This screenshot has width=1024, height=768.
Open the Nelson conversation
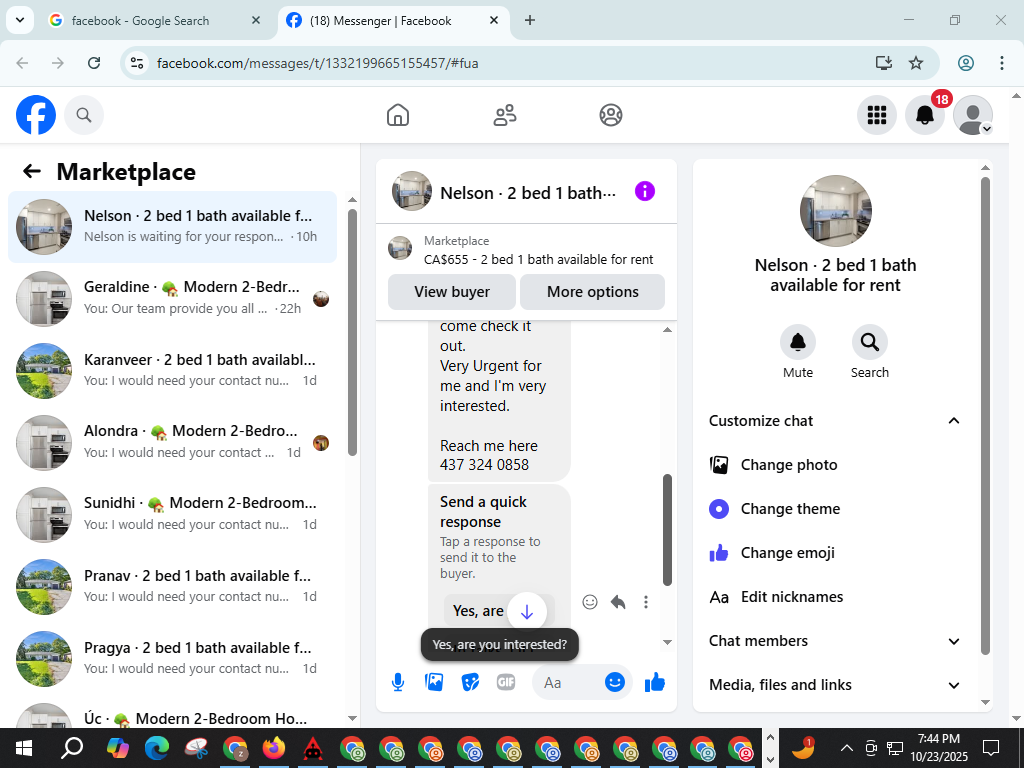[x=172, y=227]
